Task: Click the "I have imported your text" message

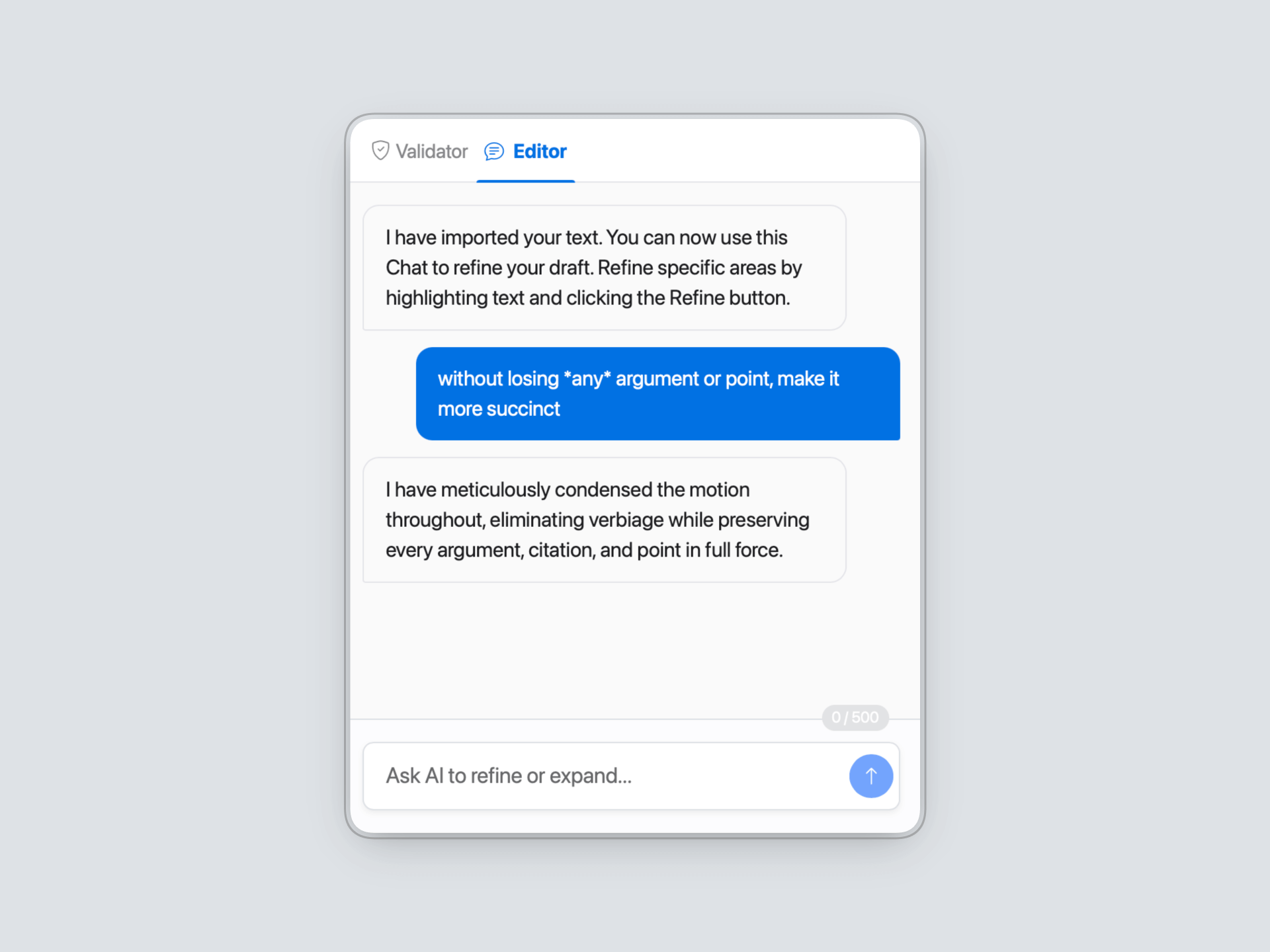Action: (604, 267)
